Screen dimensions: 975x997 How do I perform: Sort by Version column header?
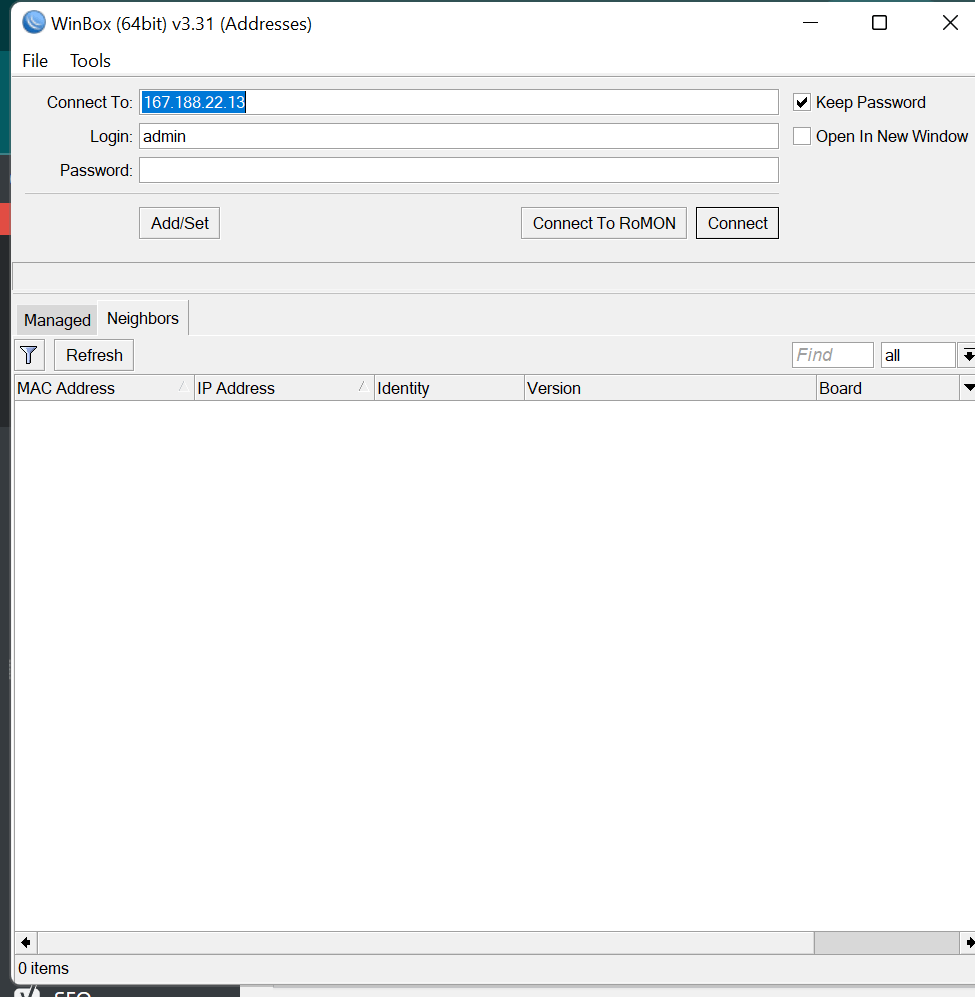coord(670,388)
